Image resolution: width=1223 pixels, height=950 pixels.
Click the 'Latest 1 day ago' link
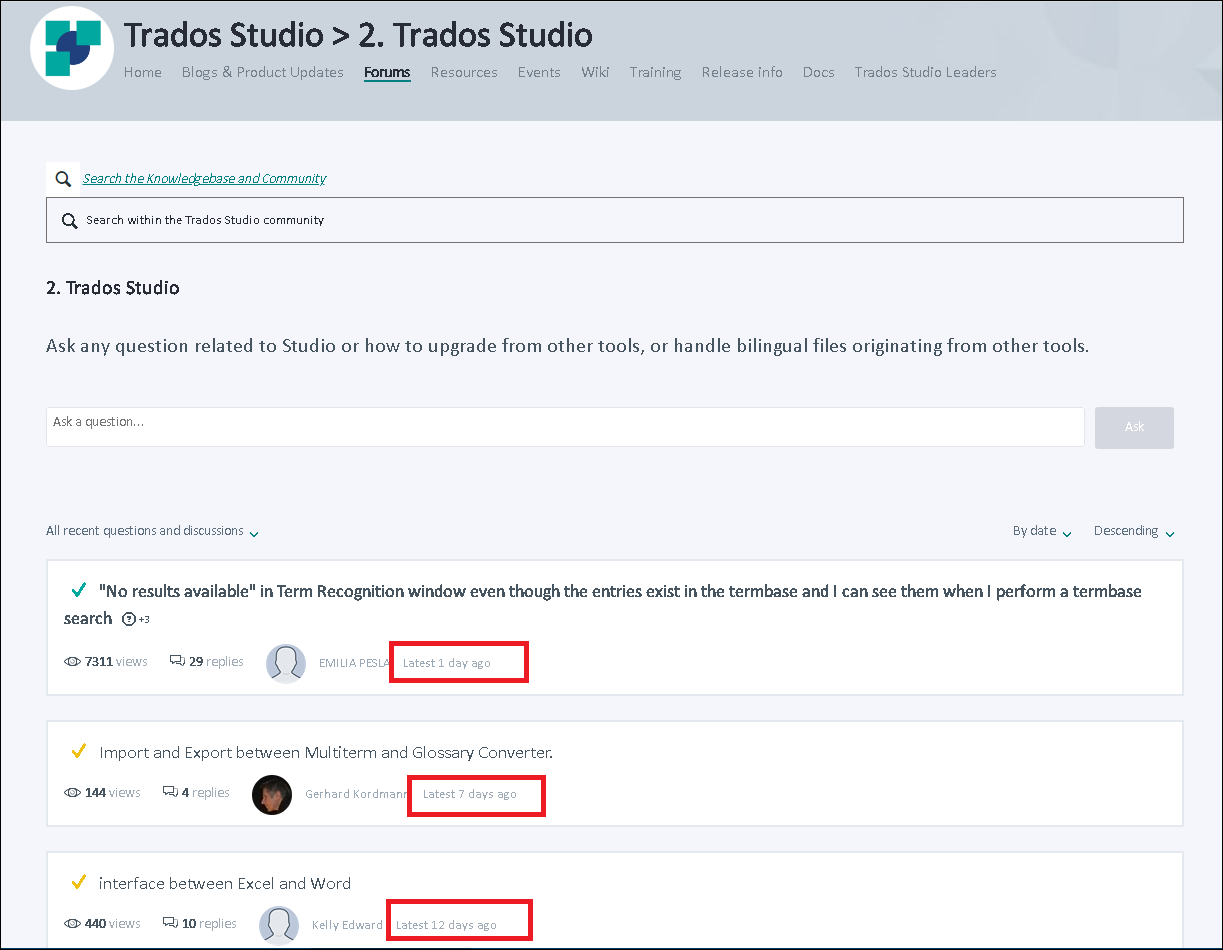(447, 661)
